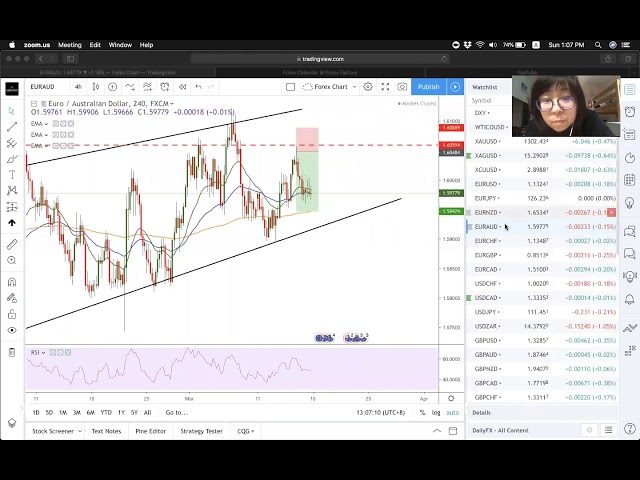
Task: Select the trend line drawing tool
Action: 12,127
